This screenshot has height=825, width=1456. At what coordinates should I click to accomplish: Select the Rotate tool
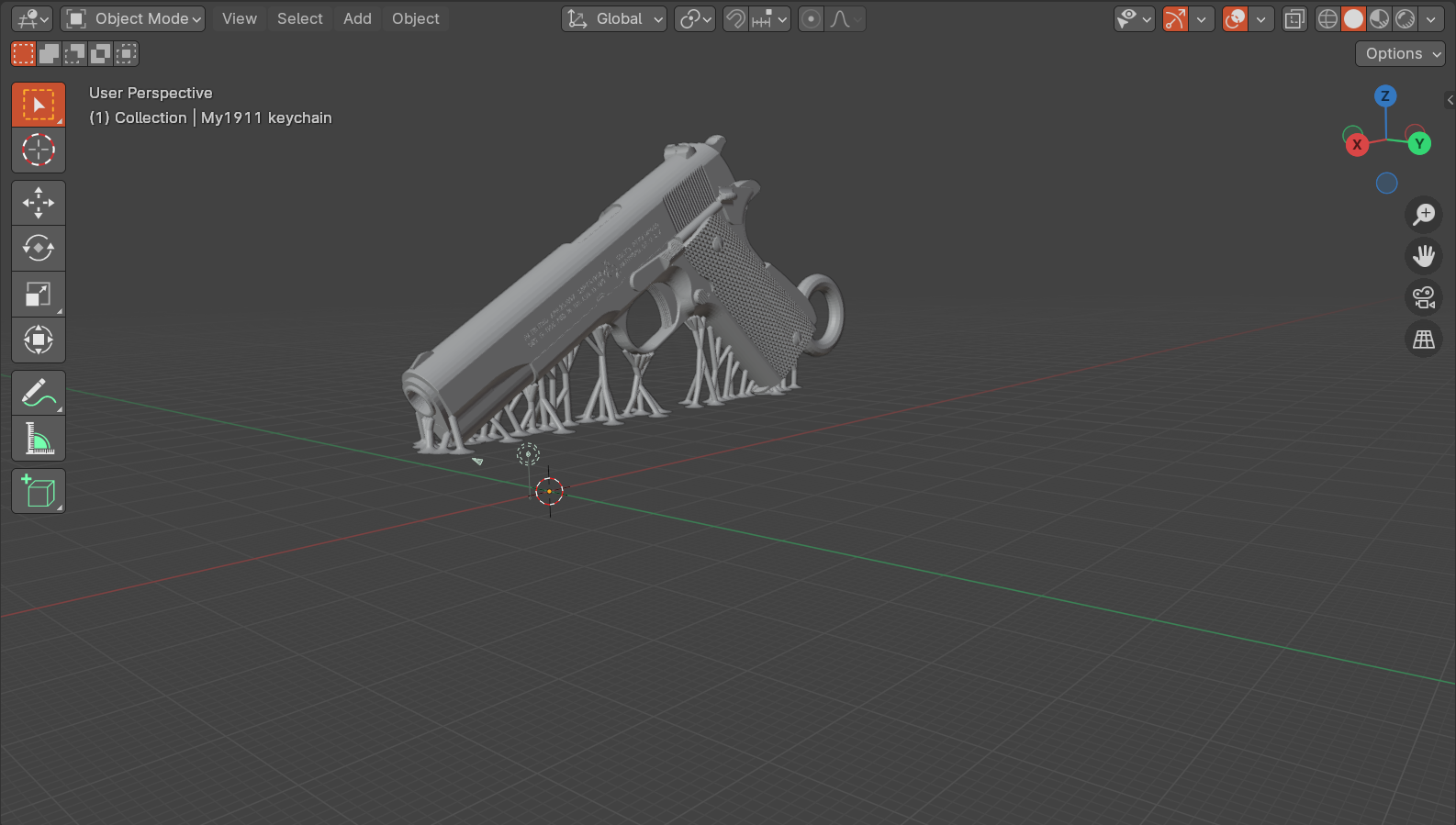click(x=39, y=248)
